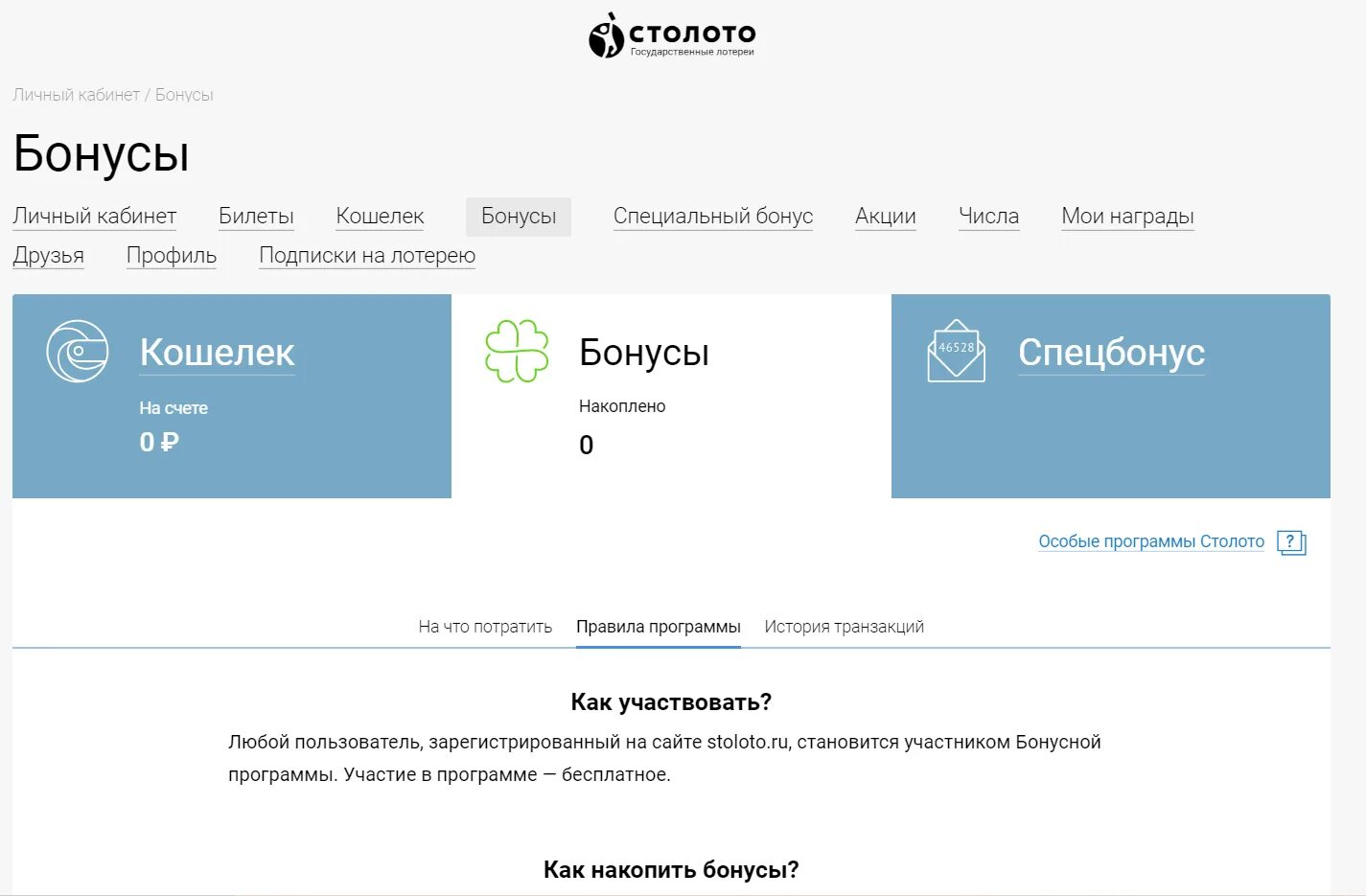Click the Спецбонус card title link
This screenshot has width=1366, height=896.
click(1111, 353)
